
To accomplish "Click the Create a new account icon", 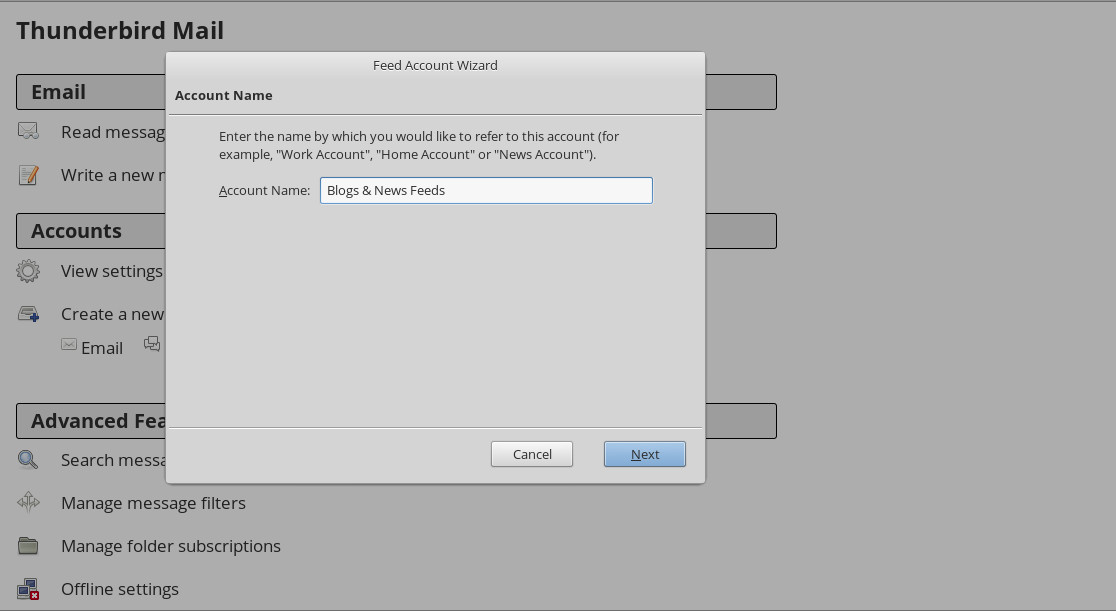I will (x=28, y=314).
